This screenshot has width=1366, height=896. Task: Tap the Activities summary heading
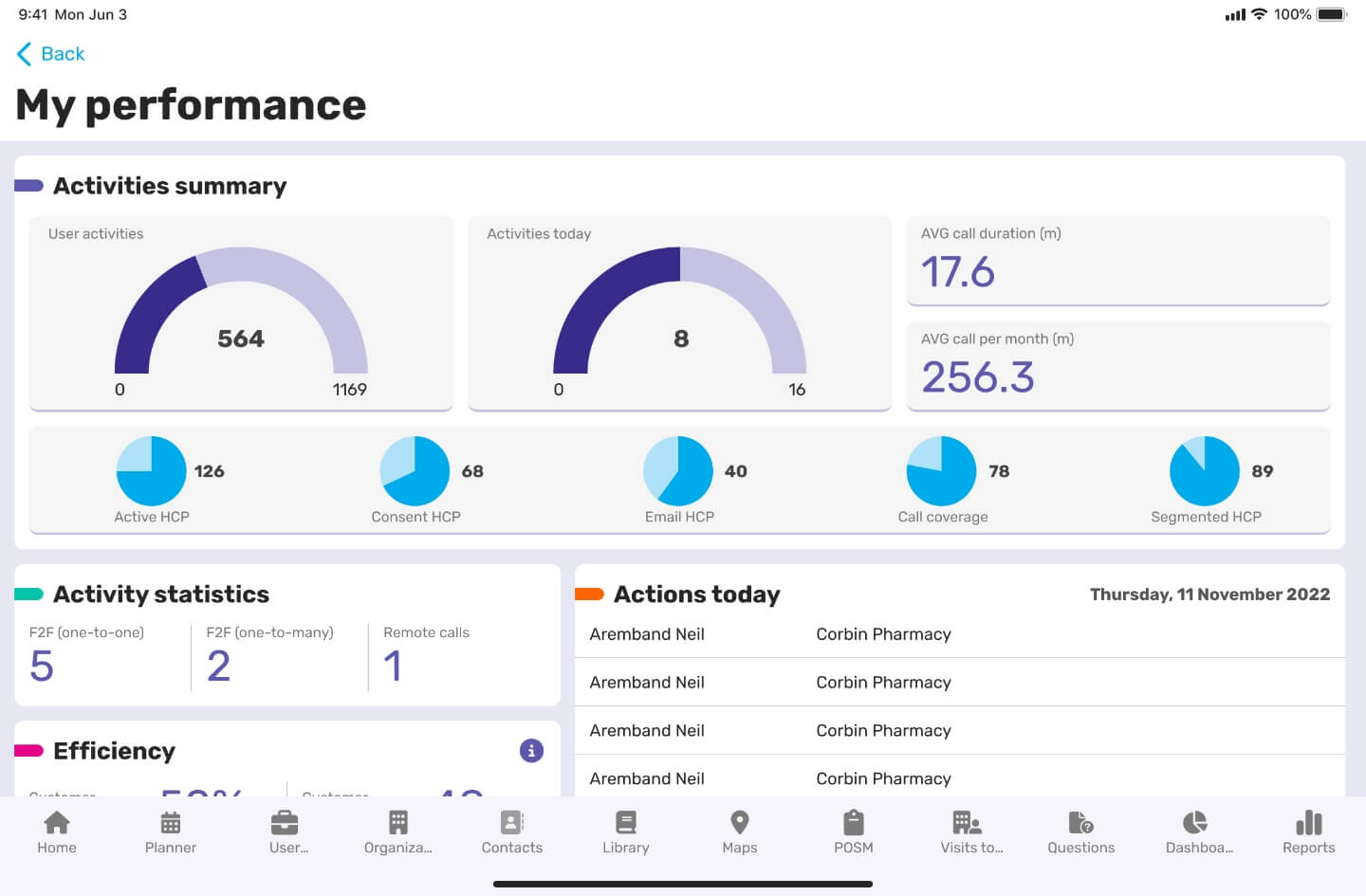pyautogui.click(x=170, y=186)
